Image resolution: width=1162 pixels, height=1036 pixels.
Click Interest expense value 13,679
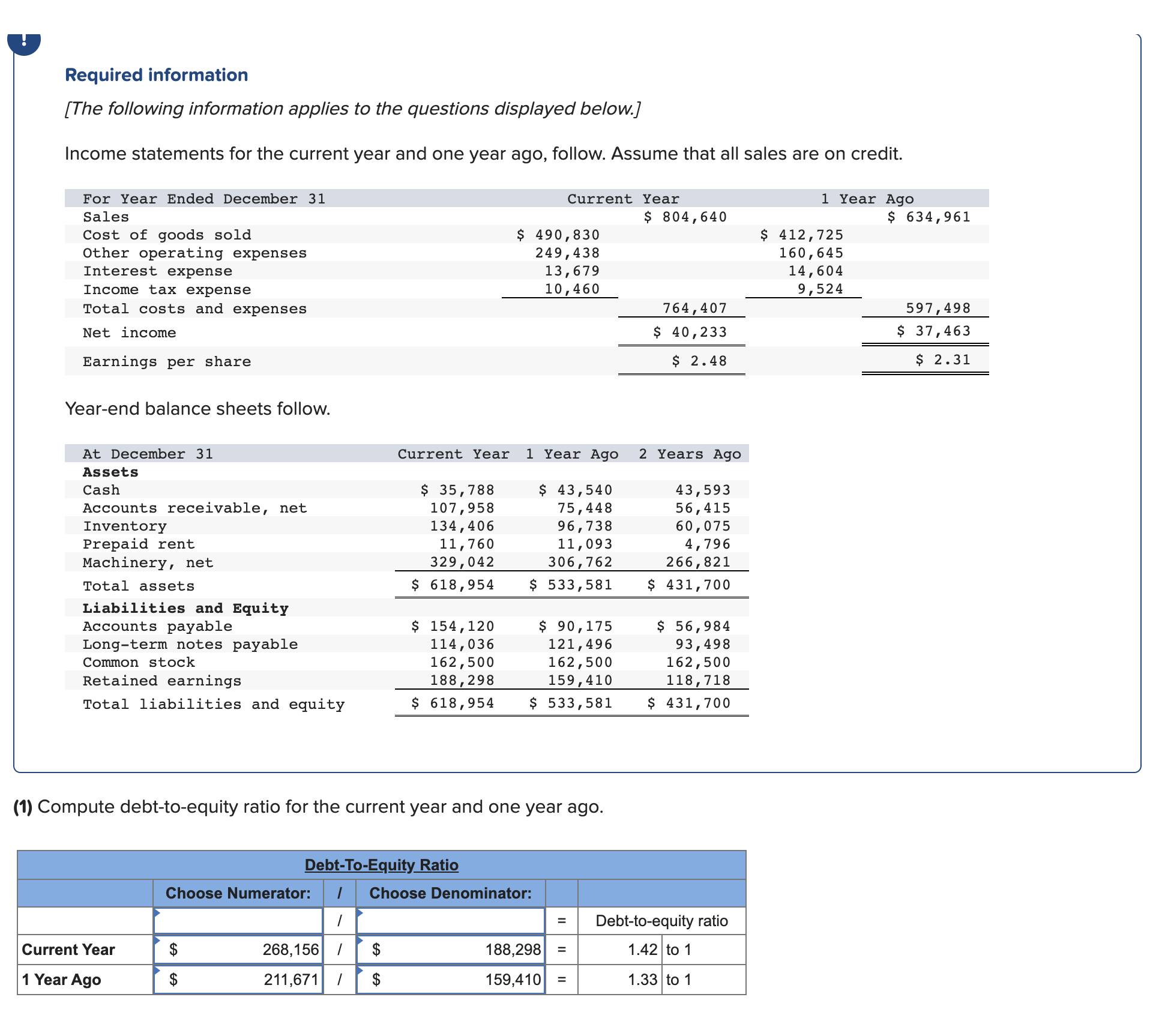pos(572,271)
